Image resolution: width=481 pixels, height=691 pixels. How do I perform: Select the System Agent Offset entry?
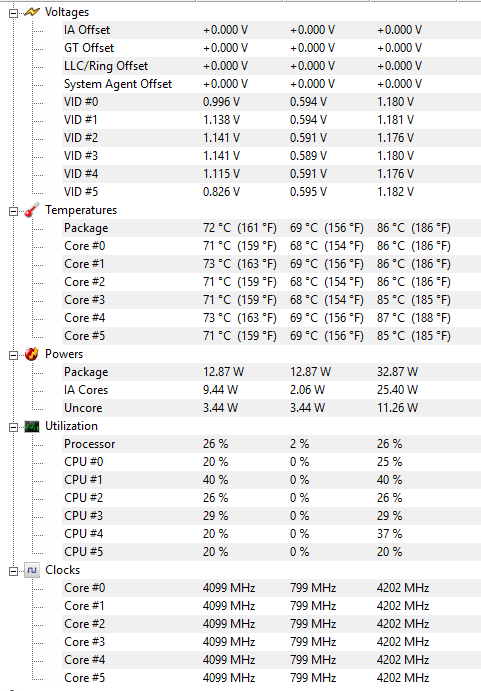click(x=271, y=84)
